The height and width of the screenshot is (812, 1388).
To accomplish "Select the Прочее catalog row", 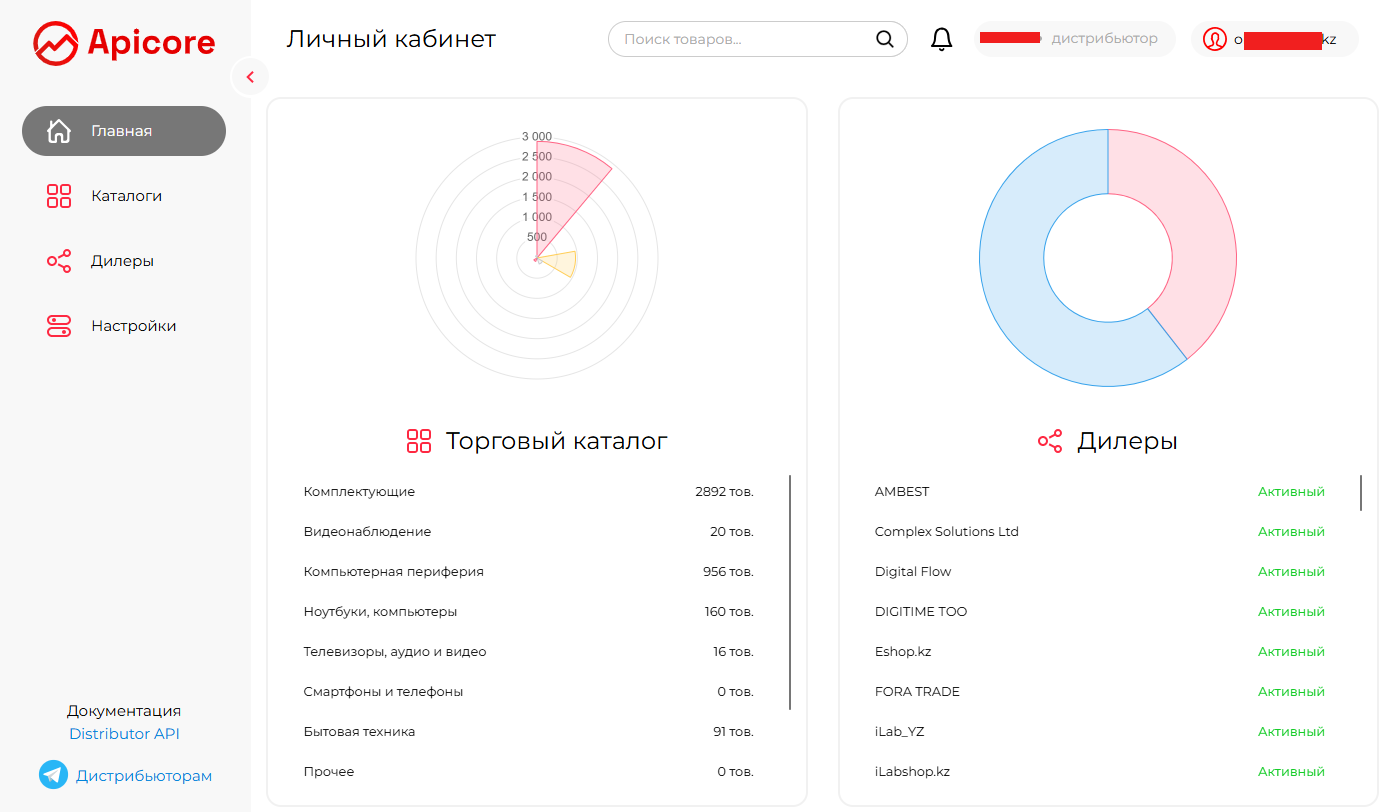I will 528,772.
